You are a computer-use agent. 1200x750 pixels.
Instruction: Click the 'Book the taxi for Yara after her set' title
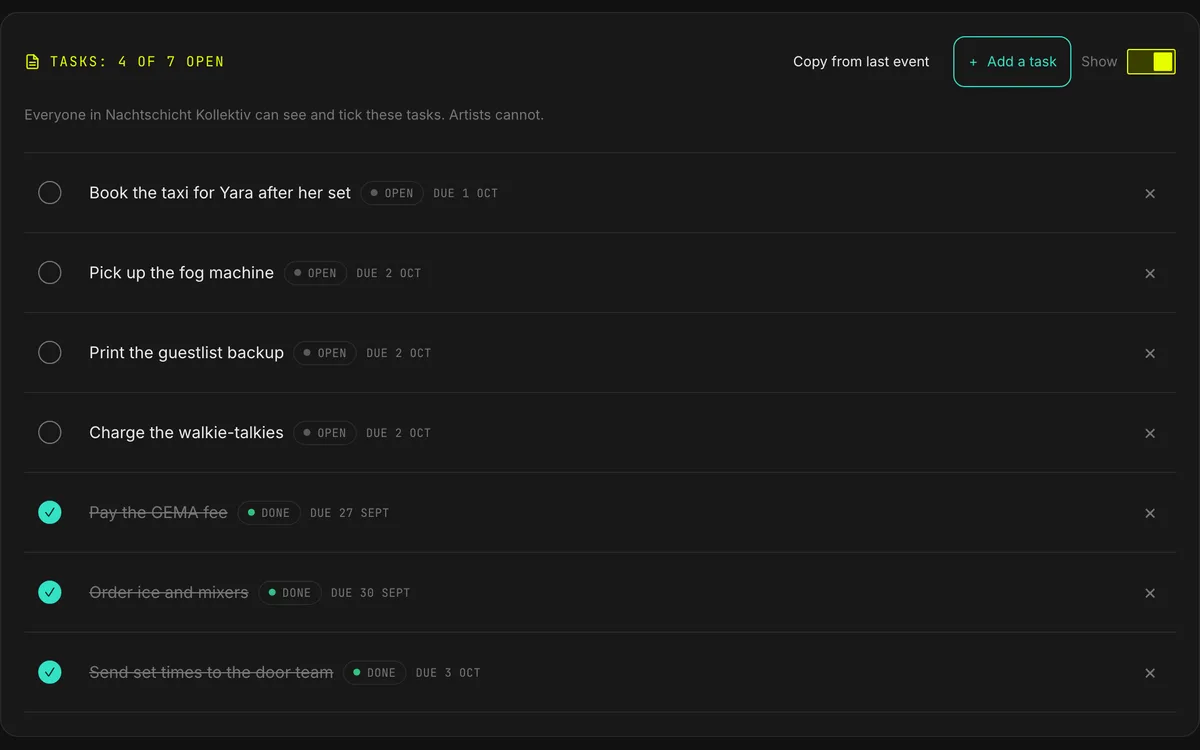(x=220, y=193)
